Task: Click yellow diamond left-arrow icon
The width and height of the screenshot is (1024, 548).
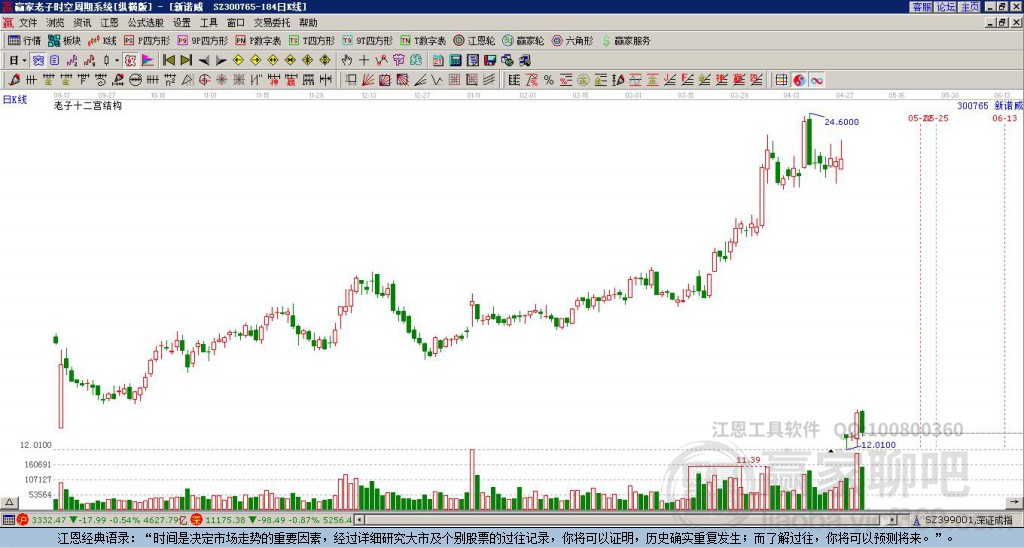Action: [x=238, y=61]
